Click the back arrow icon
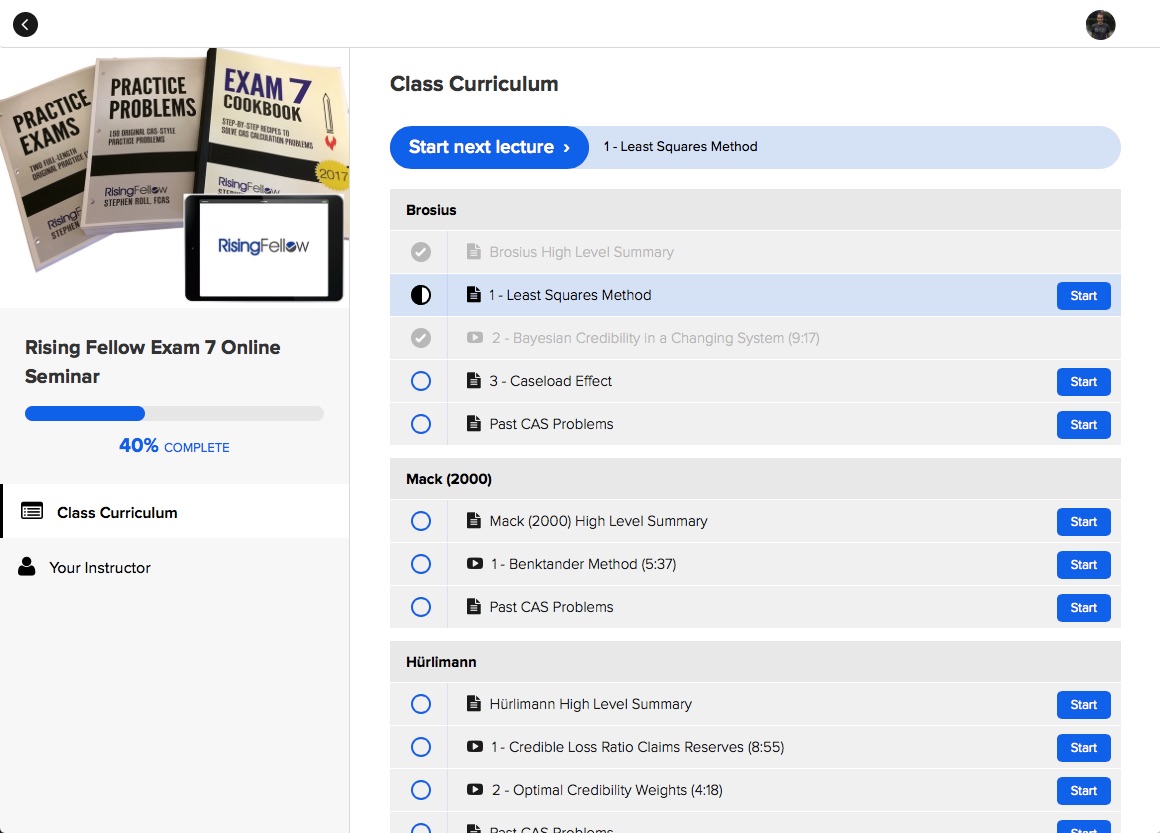 point(25,24)
